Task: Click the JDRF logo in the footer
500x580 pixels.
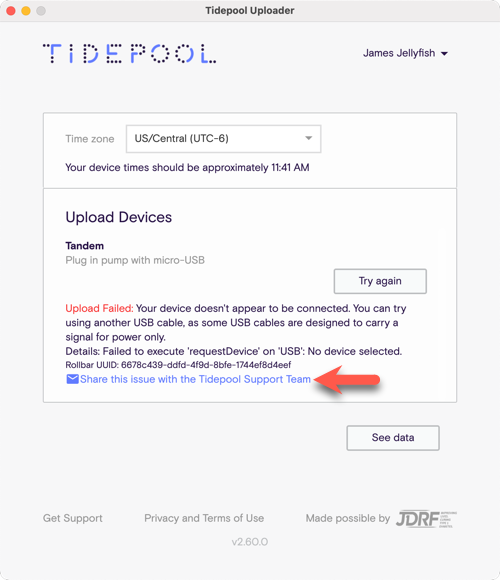Action: [426, 519]
